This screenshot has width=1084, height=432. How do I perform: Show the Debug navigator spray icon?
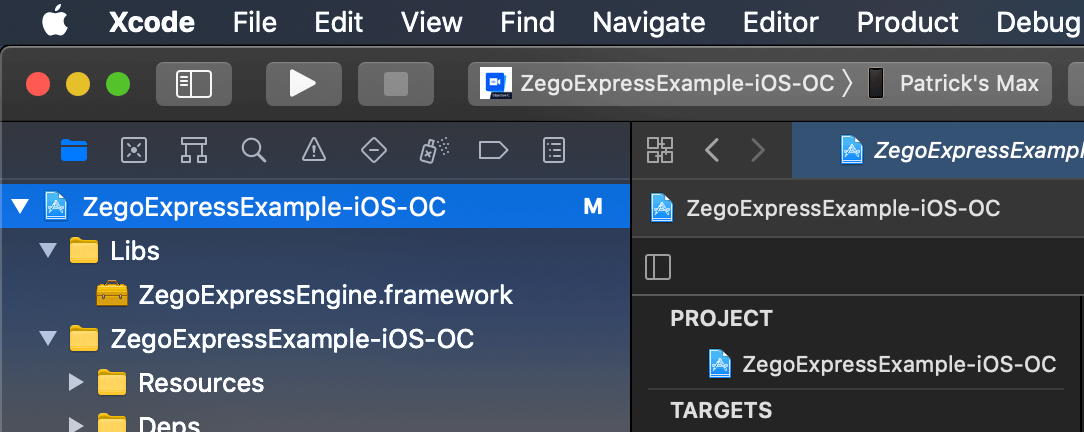[x=433, y=150]
